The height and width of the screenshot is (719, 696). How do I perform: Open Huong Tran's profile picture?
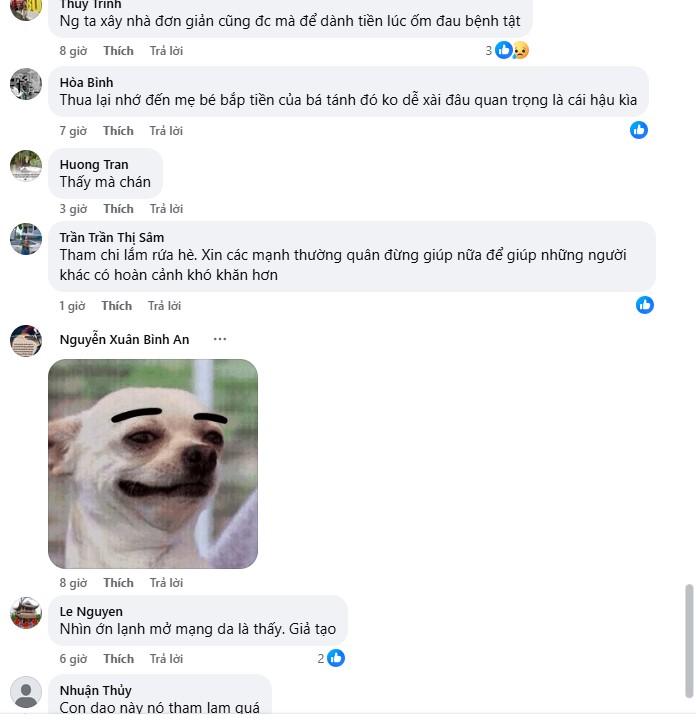point(26,166)
